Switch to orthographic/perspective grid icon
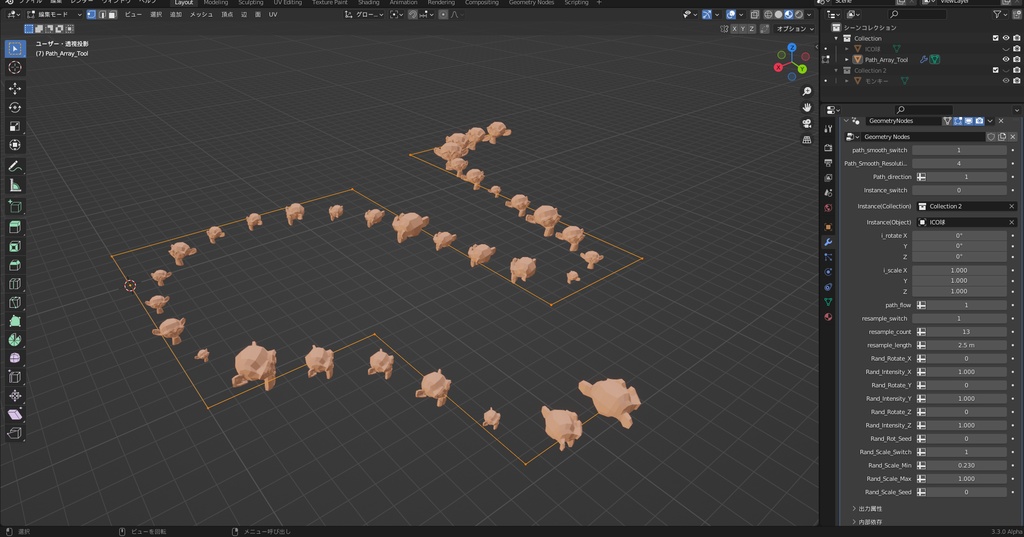Viewport: 1024px width, 537px height. click(807, 139)
